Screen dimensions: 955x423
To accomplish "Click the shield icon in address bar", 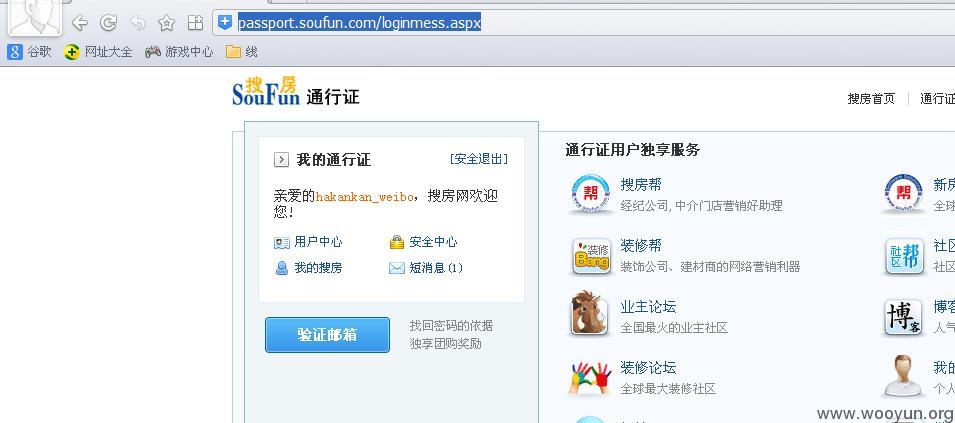I will 225,23.
